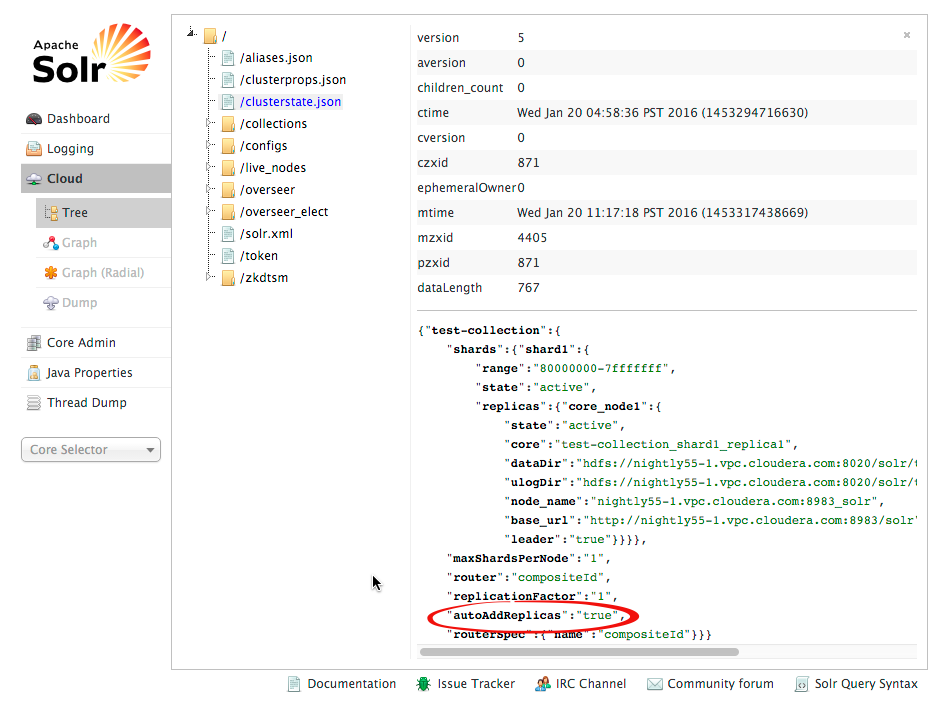
Task: Open the /live_nodes folder
Action: tap(272, 168)
